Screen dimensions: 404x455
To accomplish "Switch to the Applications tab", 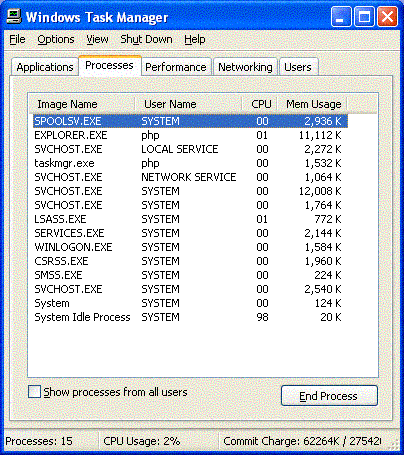I will (45, 67).
